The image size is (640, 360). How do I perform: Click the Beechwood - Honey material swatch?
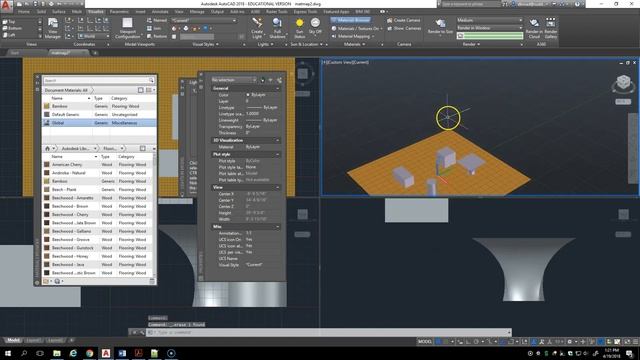[47, 256]
